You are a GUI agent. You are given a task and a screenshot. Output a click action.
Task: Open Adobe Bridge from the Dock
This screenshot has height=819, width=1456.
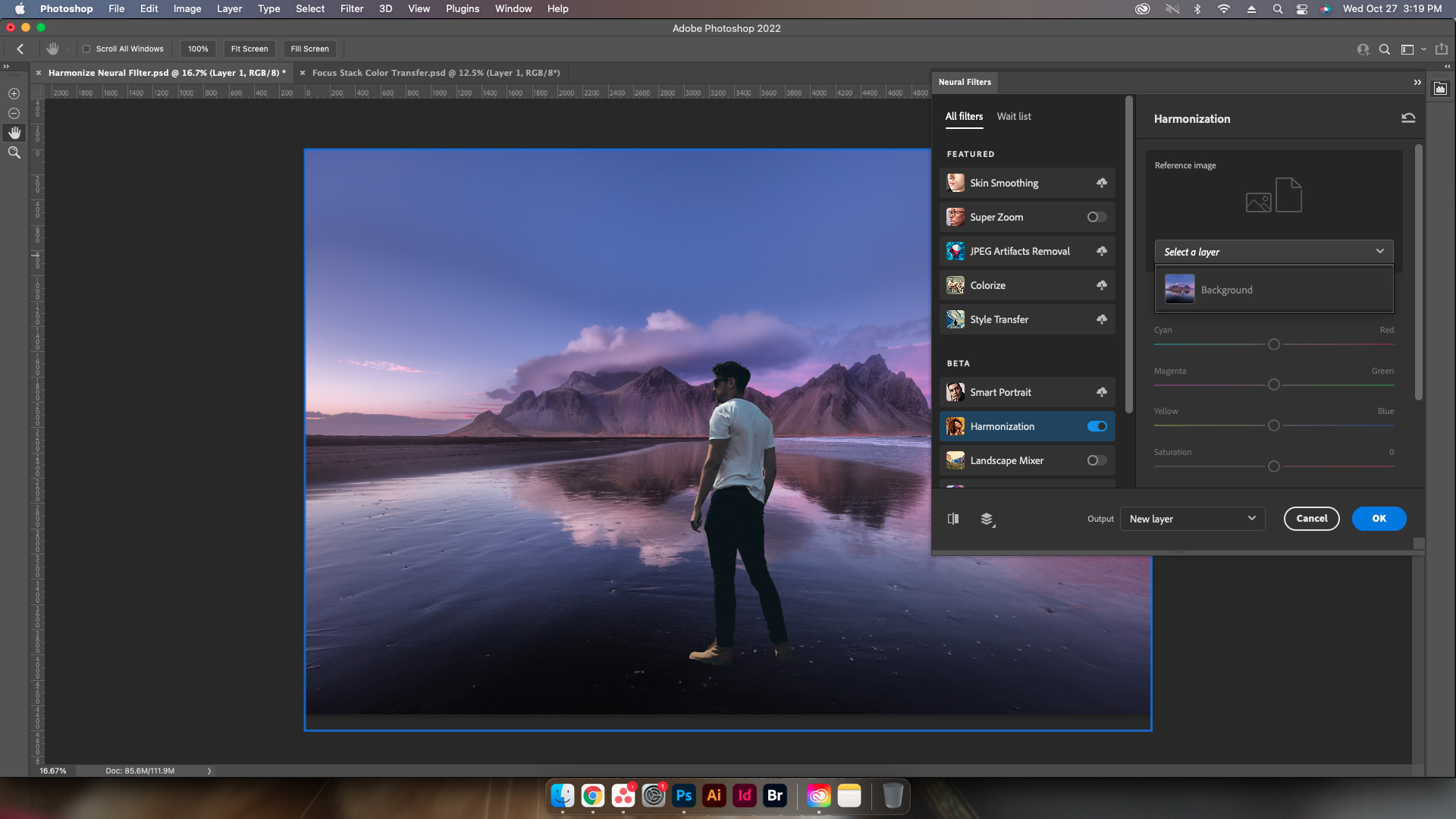click(x=774, y=795)
